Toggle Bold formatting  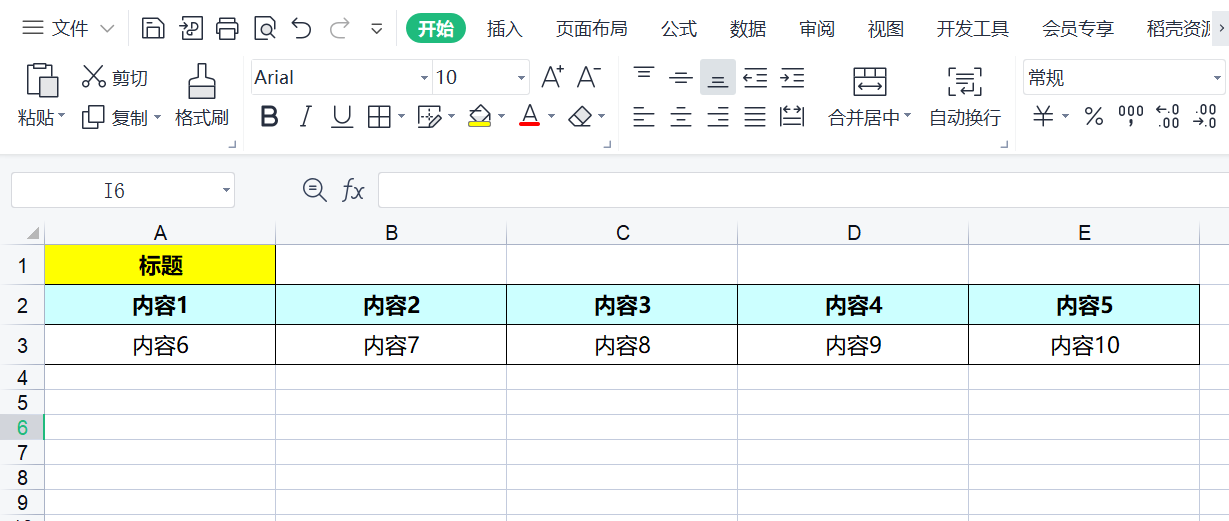click(268, 118)
